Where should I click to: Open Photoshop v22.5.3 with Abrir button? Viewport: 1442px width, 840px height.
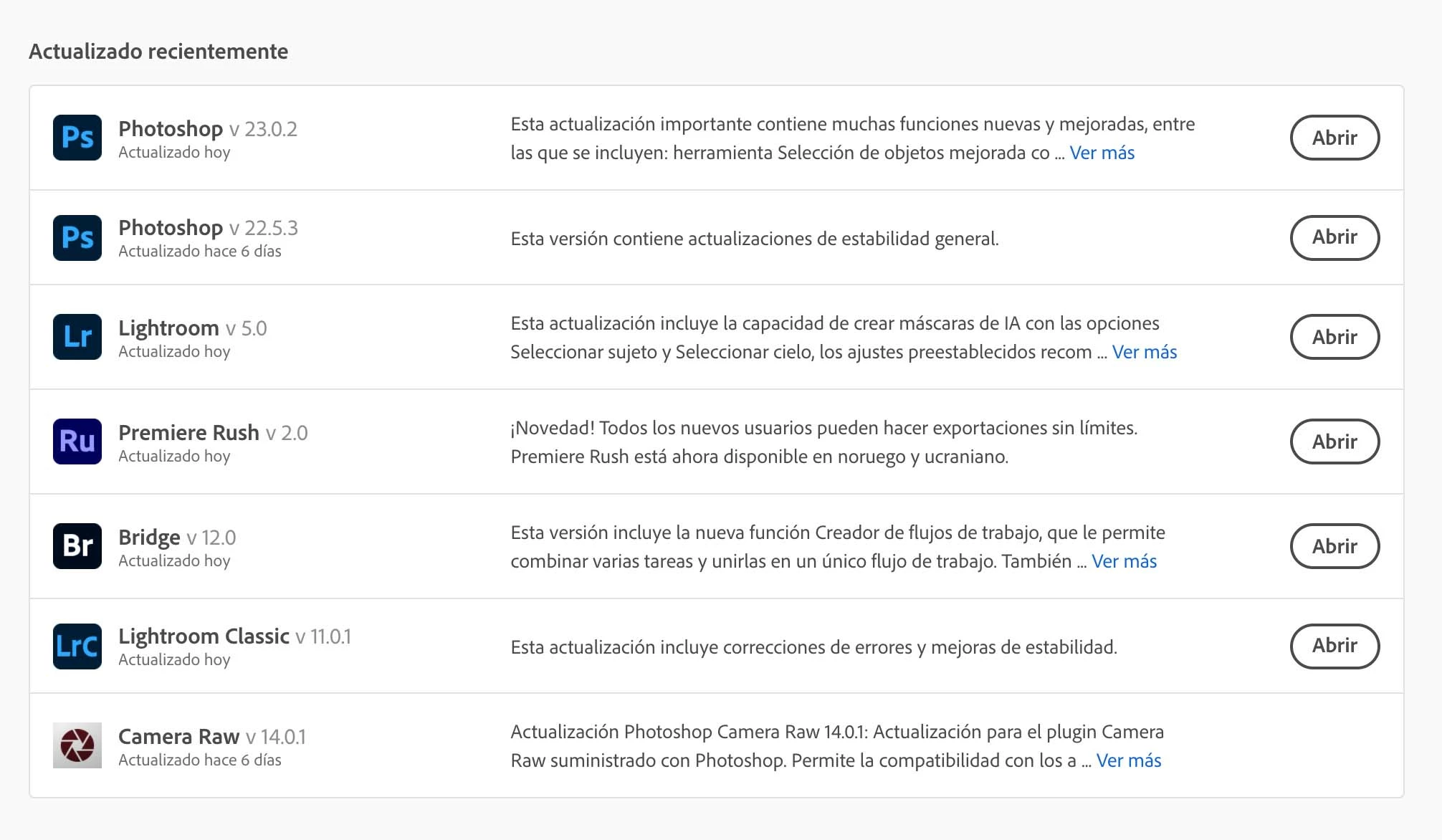[x=1334, y=237]
